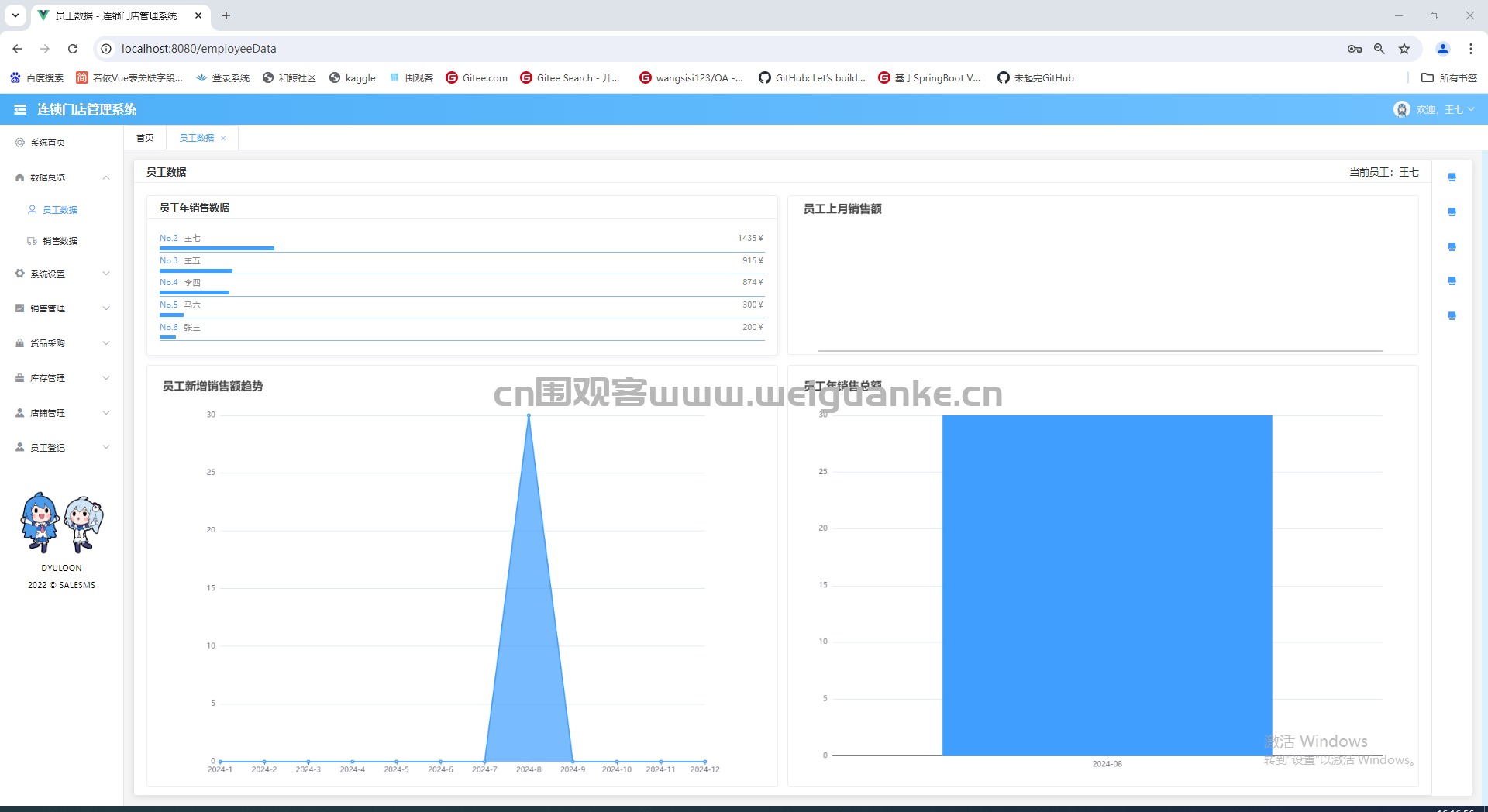Click the browser forward arrow
The image size is (1488, 812).
pyautogui.click(x=45, y=49)
